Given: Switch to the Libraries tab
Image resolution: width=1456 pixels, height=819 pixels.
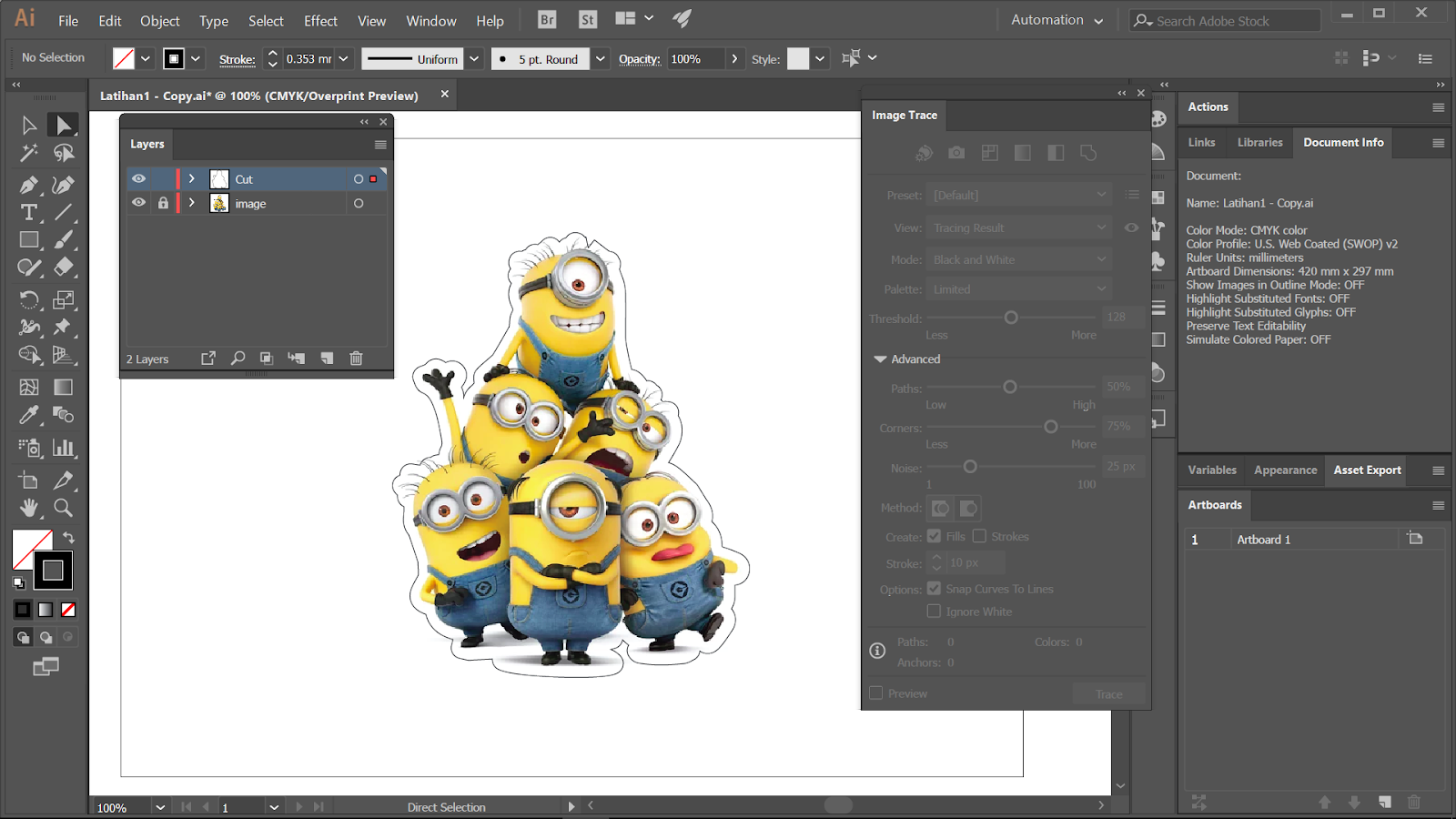Looking at the screenshot, I should (1259, 143).
